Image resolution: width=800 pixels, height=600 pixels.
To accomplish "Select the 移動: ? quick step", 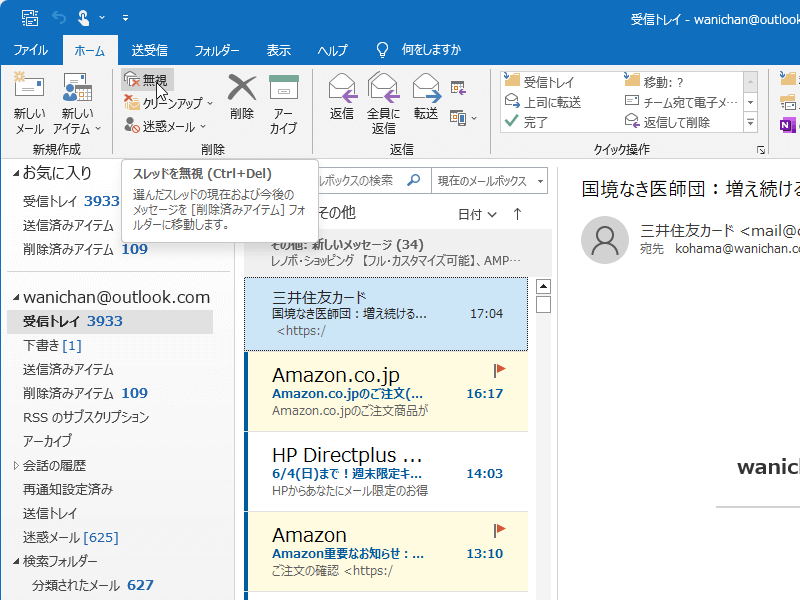I will point(654,82).
